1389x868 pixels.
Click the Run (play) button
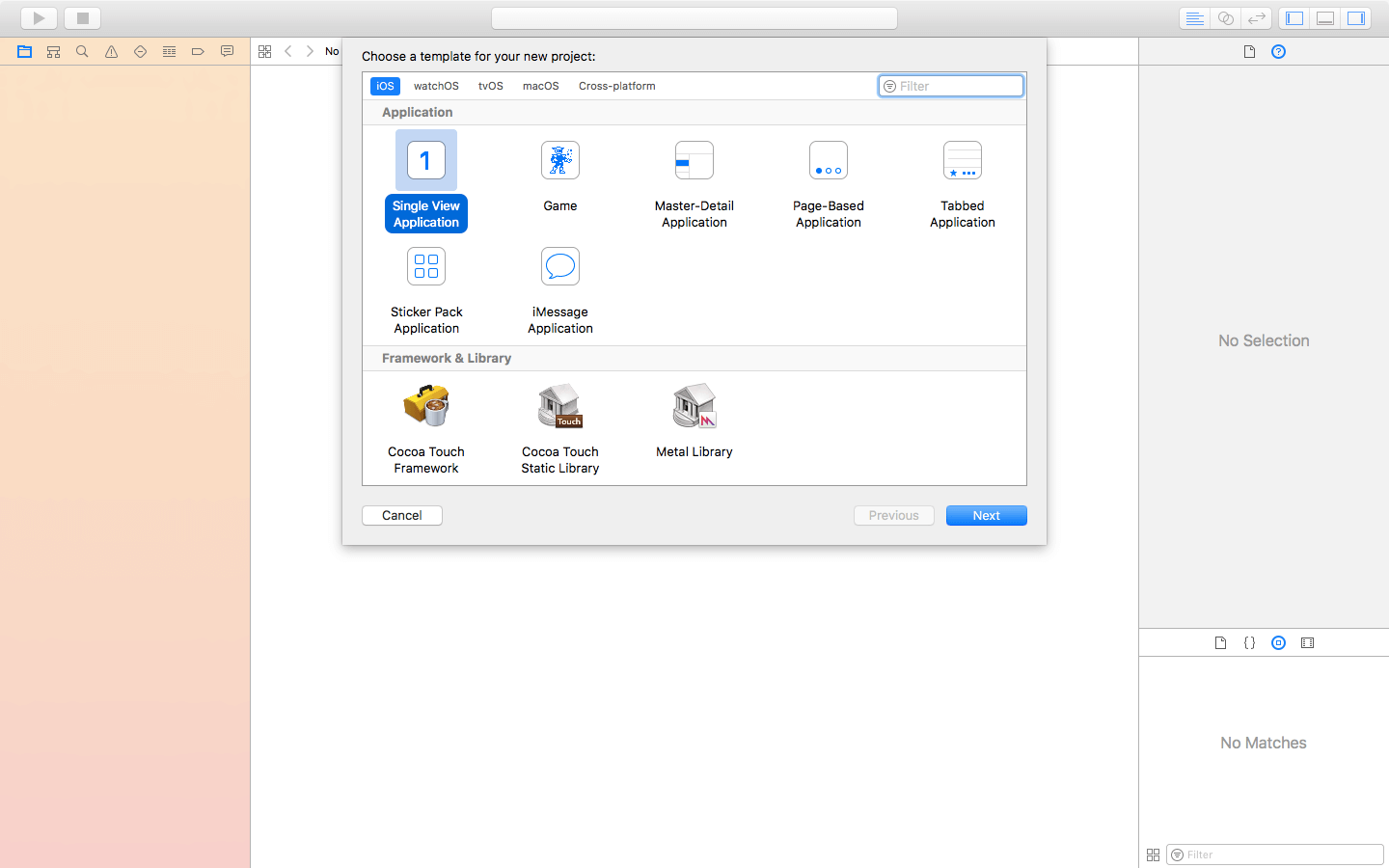[x=39, y=18]
